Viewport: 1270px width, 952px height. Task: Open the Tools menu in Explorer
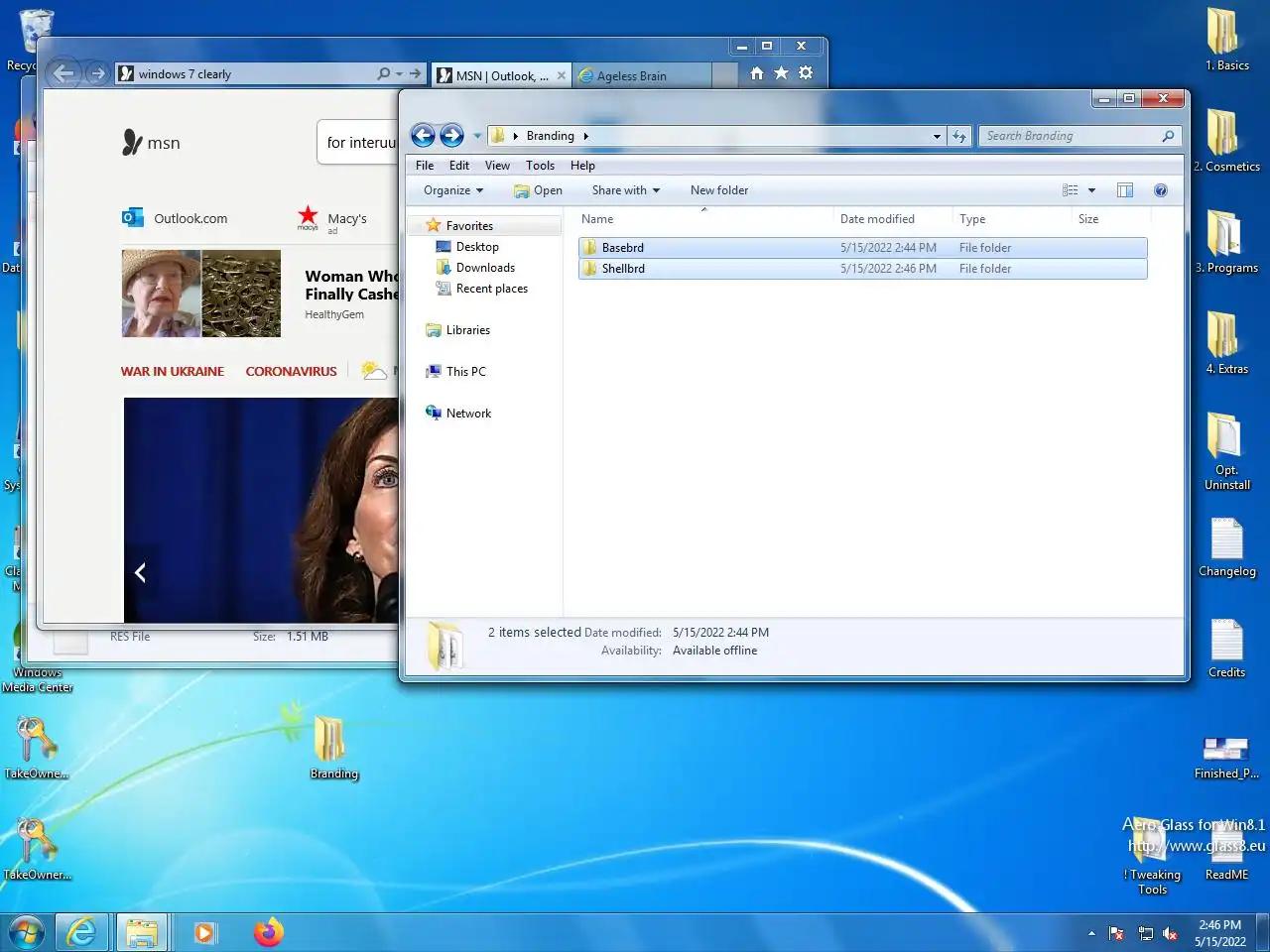click(540, 166)
